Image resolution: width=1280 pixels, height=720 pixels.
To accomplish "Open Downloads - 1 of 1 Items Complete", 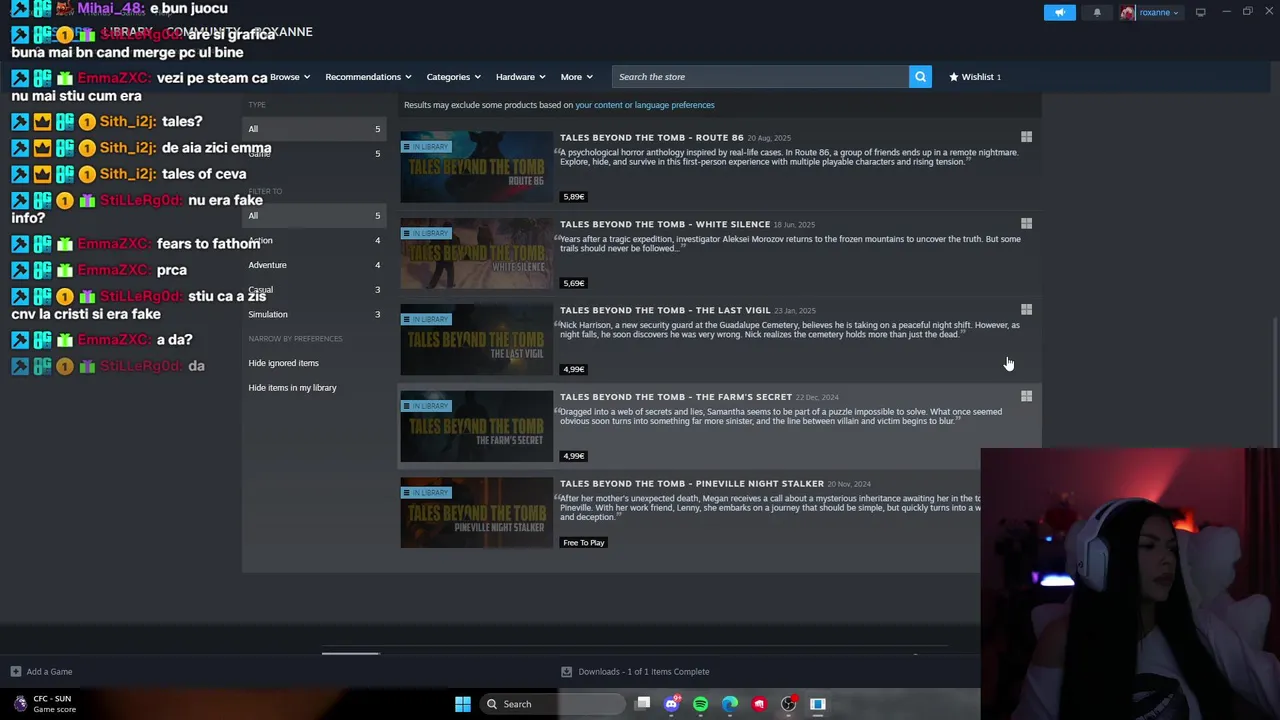I will [x=644, y=672].
